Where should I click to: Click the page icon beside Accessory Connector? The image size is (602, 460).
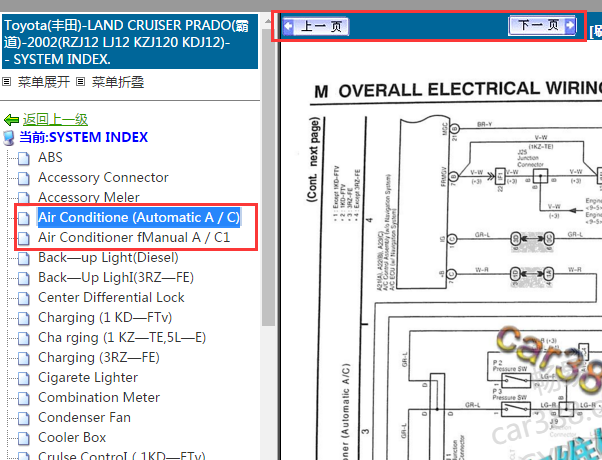(24, 178)
